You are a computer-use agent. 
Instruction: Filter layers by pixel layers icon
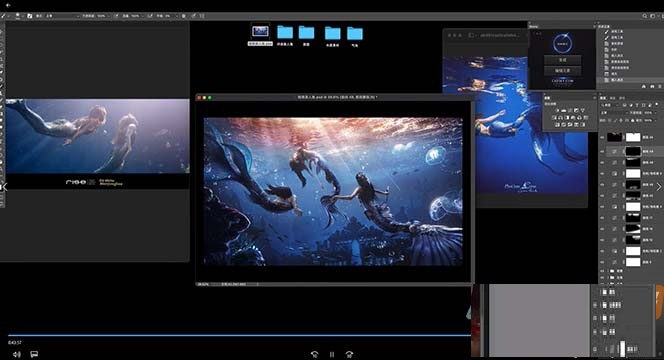coord(624,105)
